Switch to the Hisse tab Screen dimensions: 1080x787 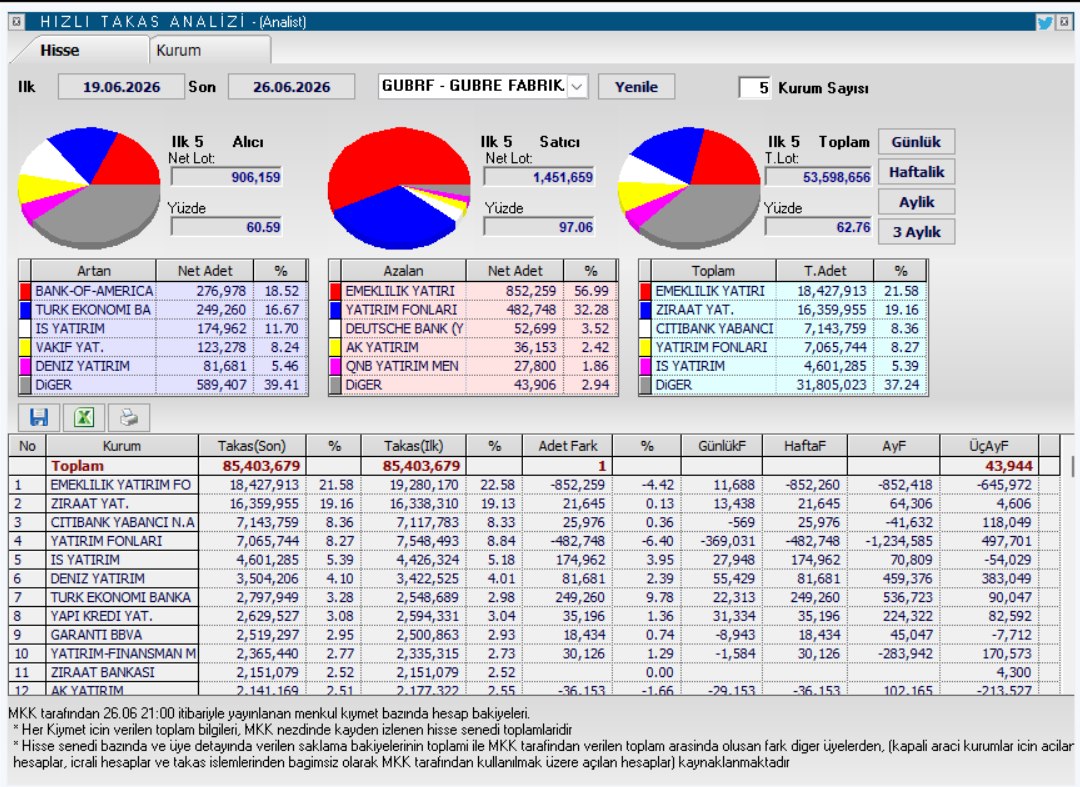point(60,50)
